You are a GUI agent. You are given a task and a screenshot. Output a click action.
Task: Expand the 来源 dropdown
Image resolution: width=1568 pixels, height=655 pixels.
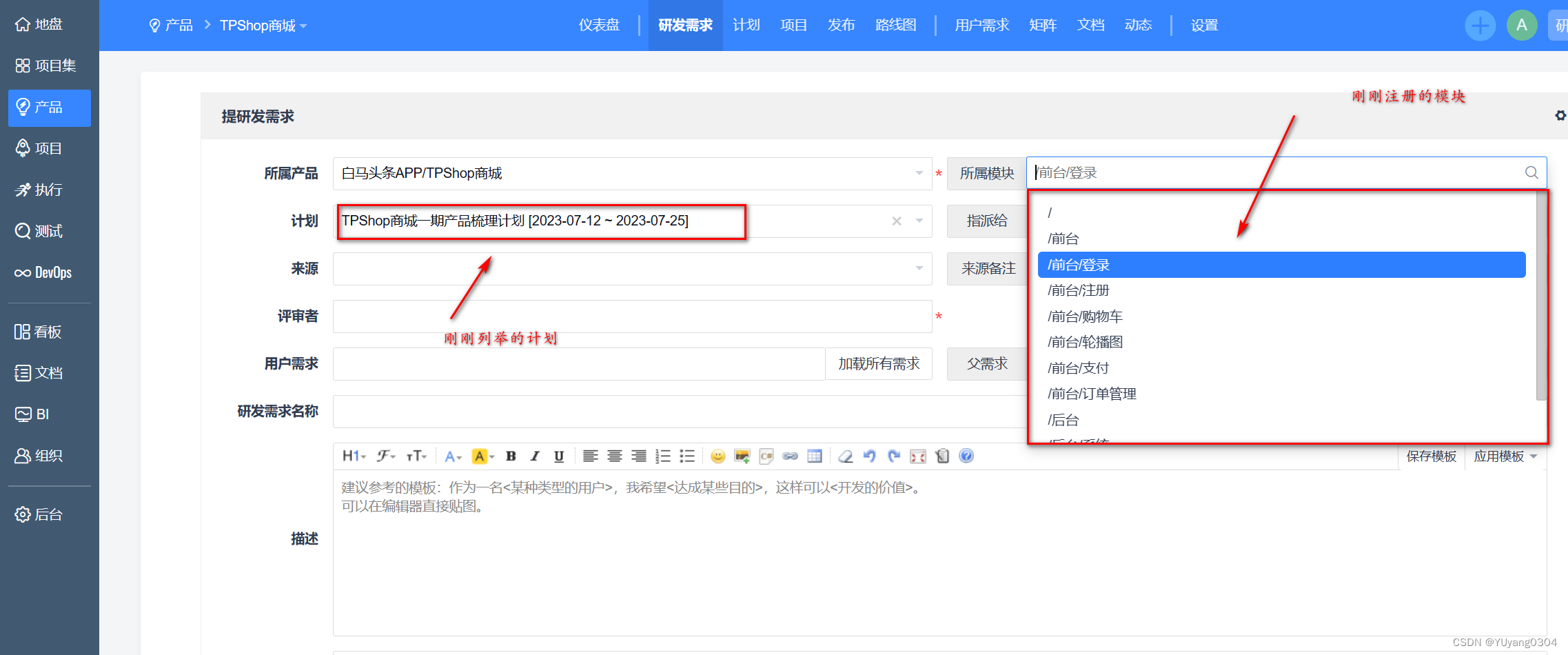click(632, 268)
